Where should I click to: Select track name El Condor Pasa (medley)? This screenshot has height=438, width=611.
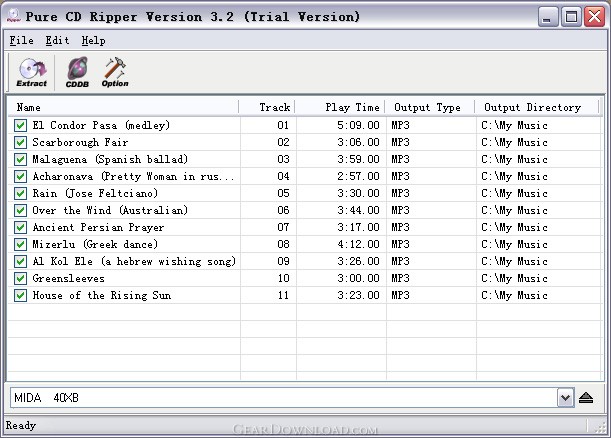[x=101, y=125]
